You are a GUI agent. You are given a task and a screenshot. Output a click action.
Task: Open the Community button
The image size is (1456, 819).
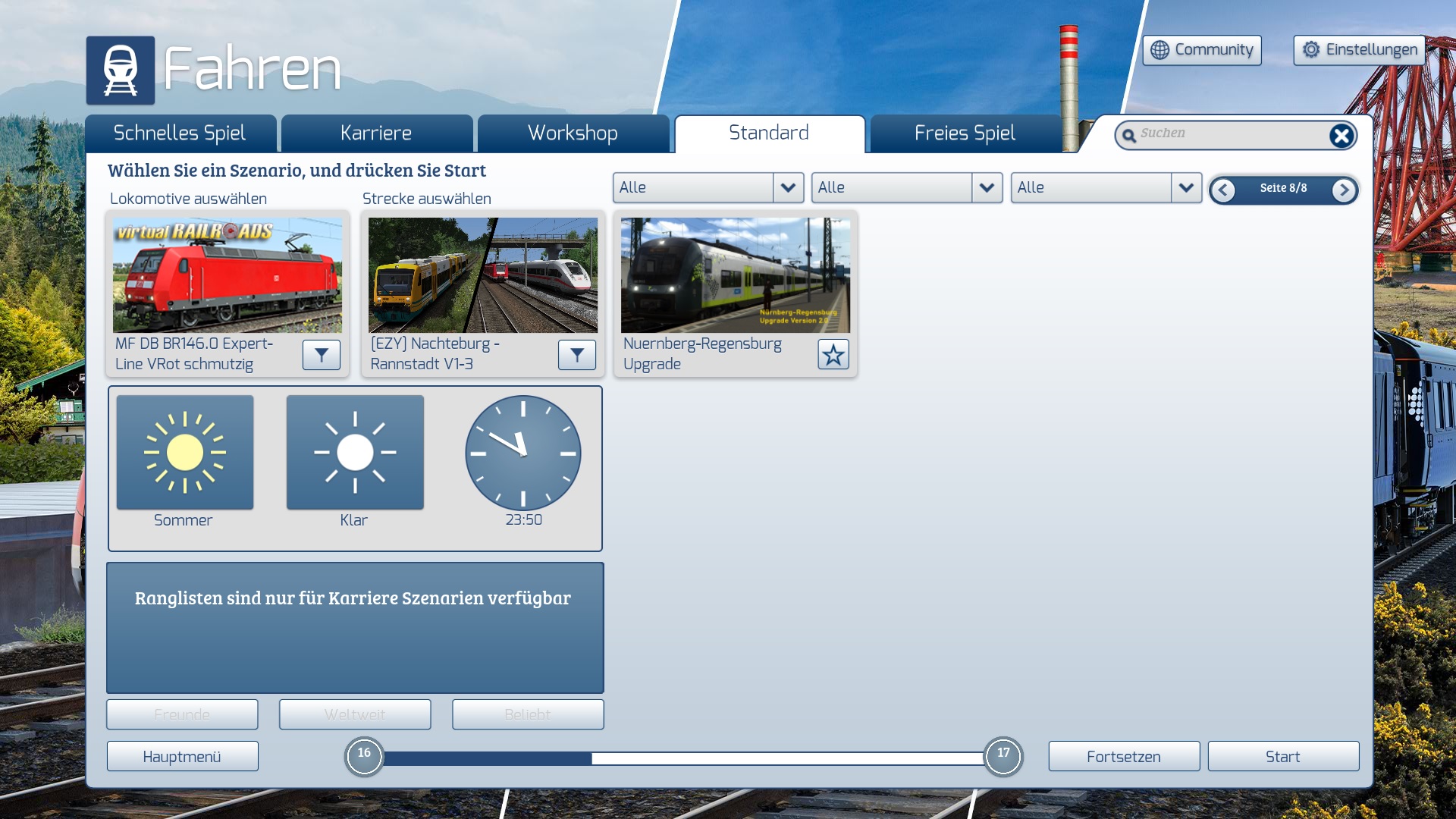click(1202, 50)
